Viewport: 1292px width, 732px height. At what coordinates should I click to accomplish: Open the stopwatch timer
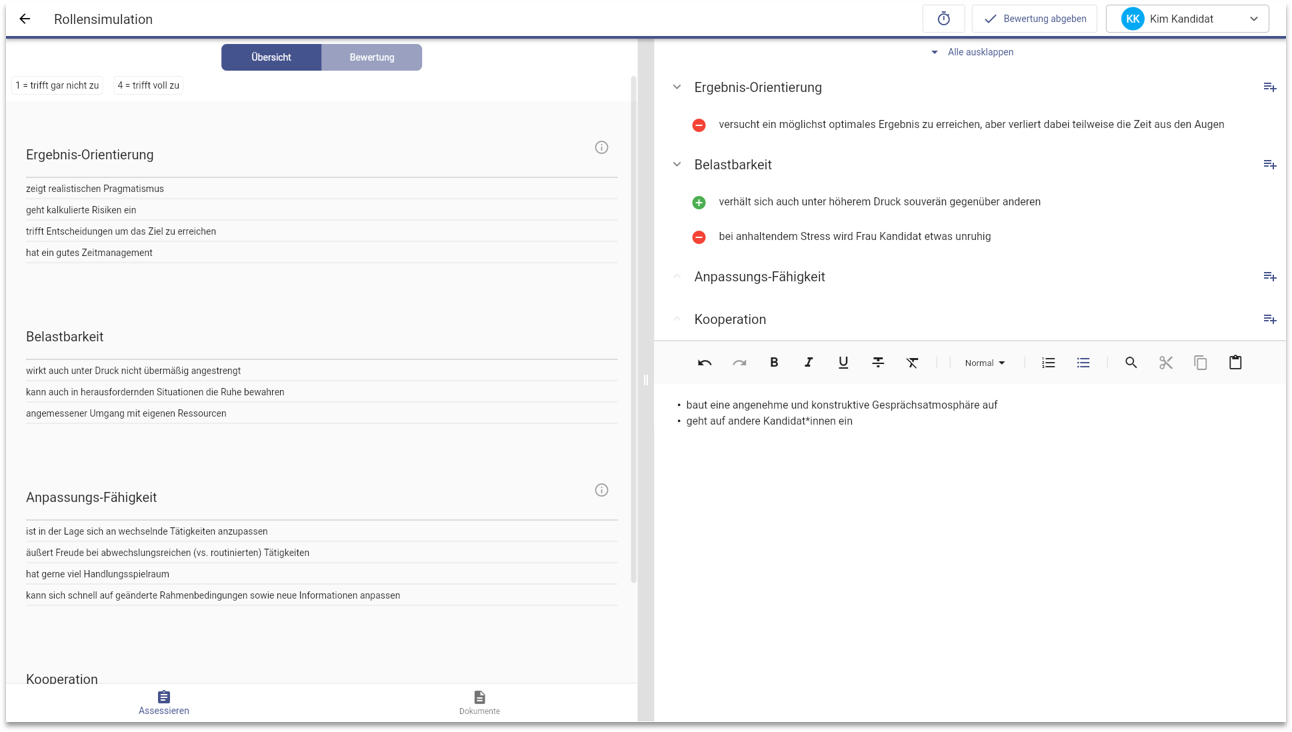[x=943, y=19]
